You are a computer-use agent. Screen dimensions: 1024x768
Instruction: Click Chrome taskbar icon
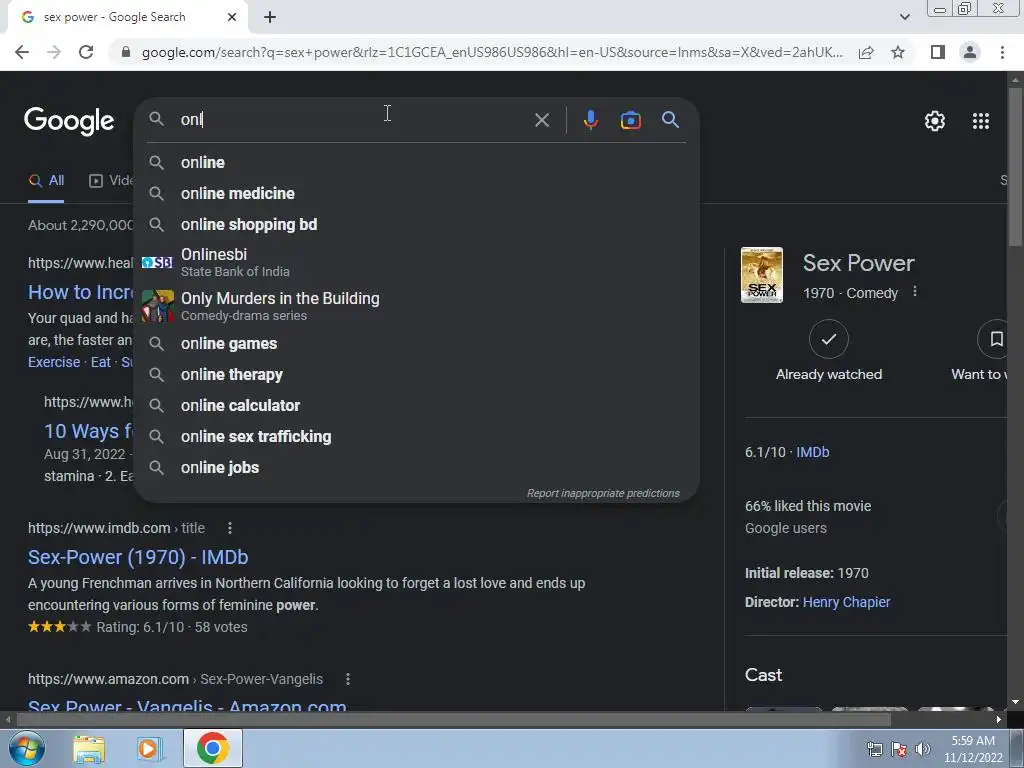212,748
